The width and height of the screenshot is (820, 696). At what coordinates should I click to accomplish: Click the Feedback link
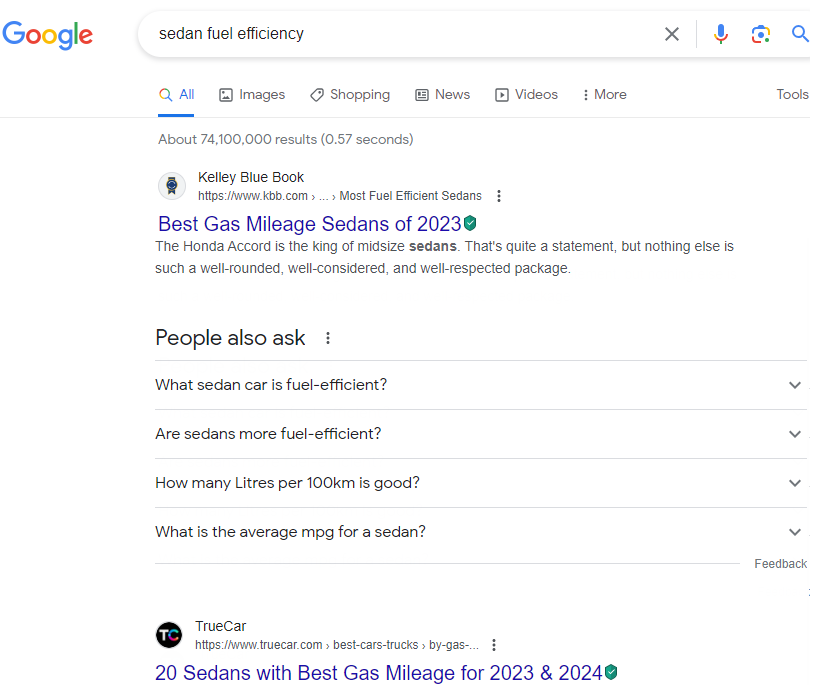(x=780, y=564)
